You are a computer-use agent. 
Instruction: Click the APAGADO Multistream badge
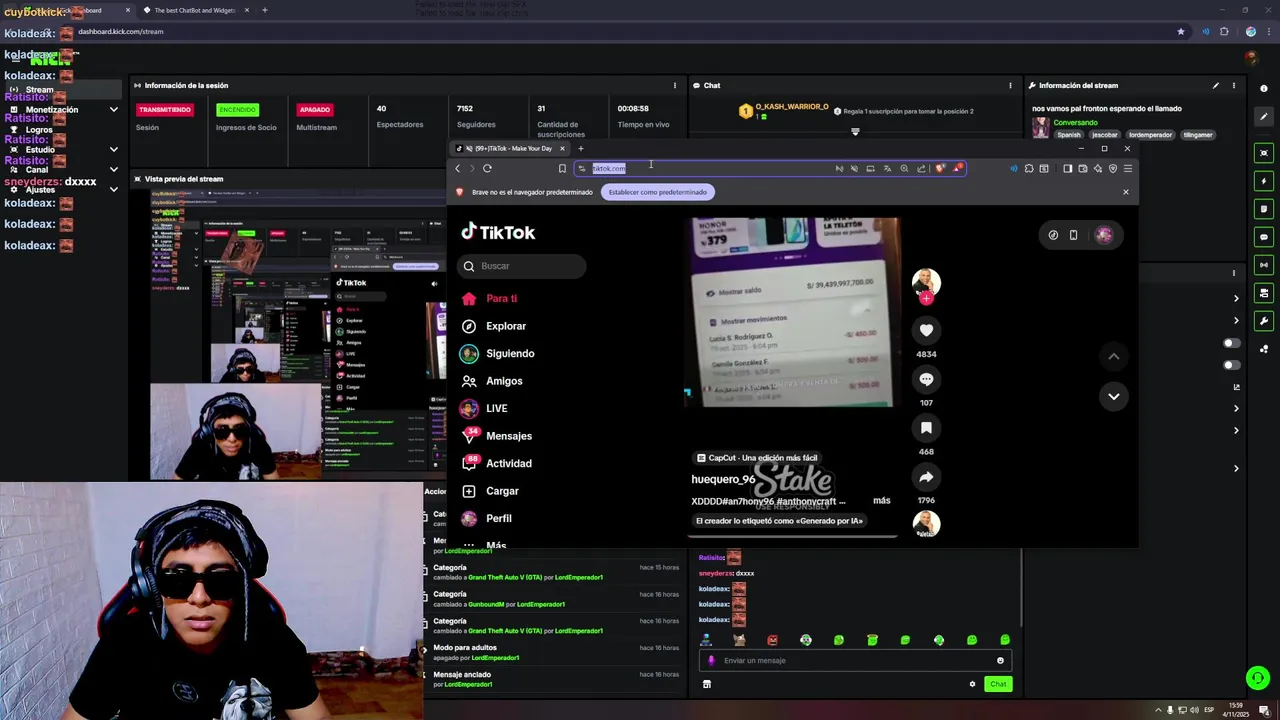click(x=314, y=110)
